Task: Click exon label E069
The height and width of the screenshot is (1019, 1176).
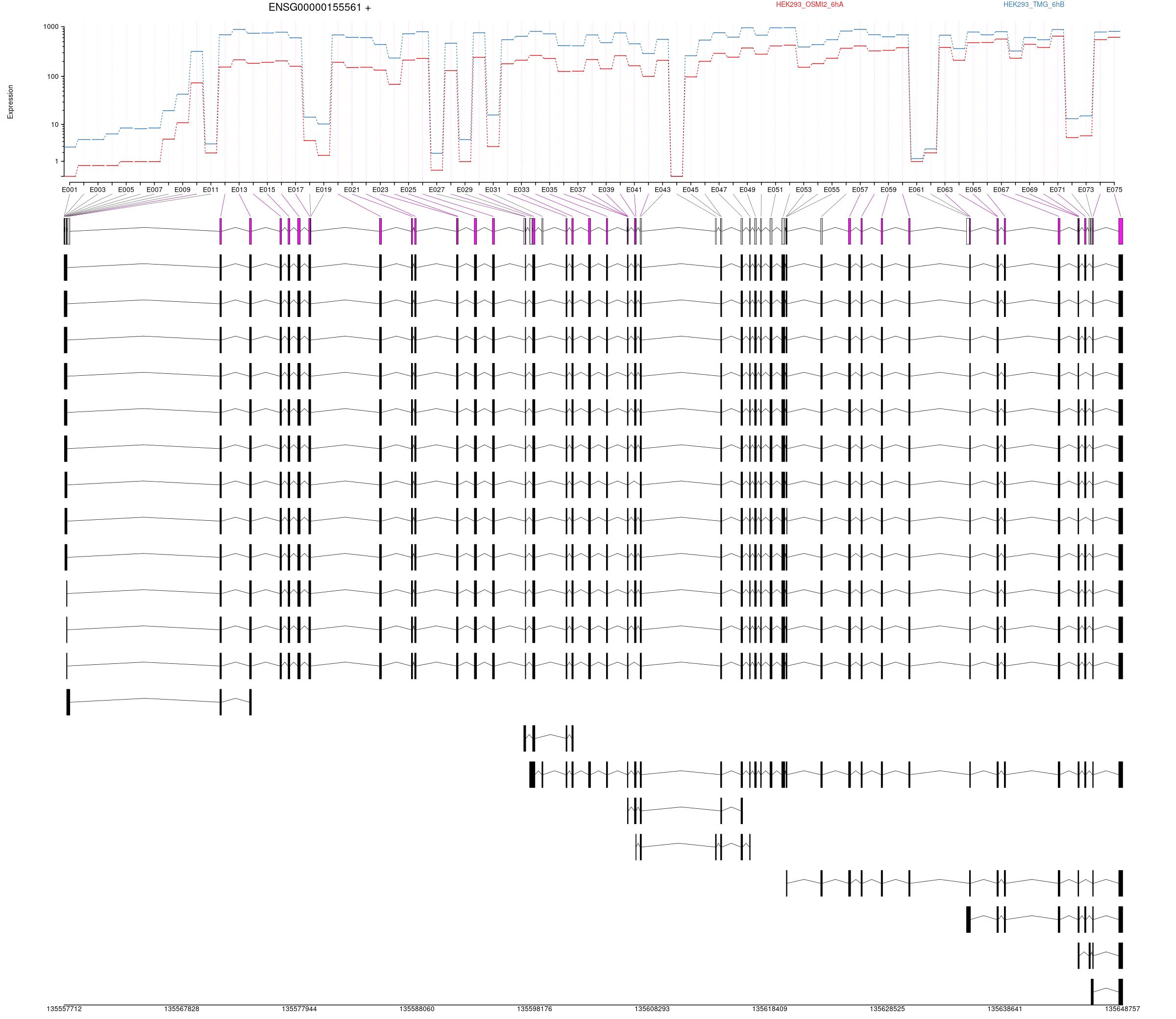Action: coord(1029,190)
